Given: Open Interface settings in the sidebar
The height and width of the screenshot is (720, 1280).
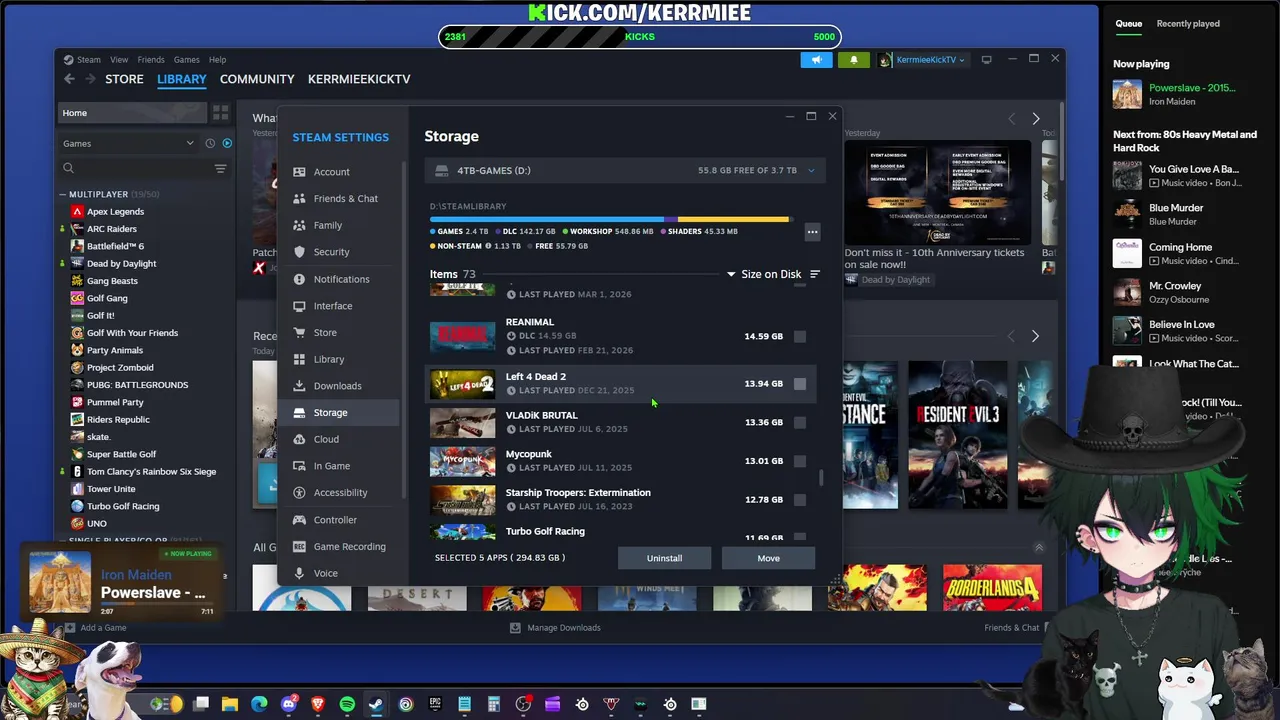Looking at the screenshot, I should (x=342, y=306).
